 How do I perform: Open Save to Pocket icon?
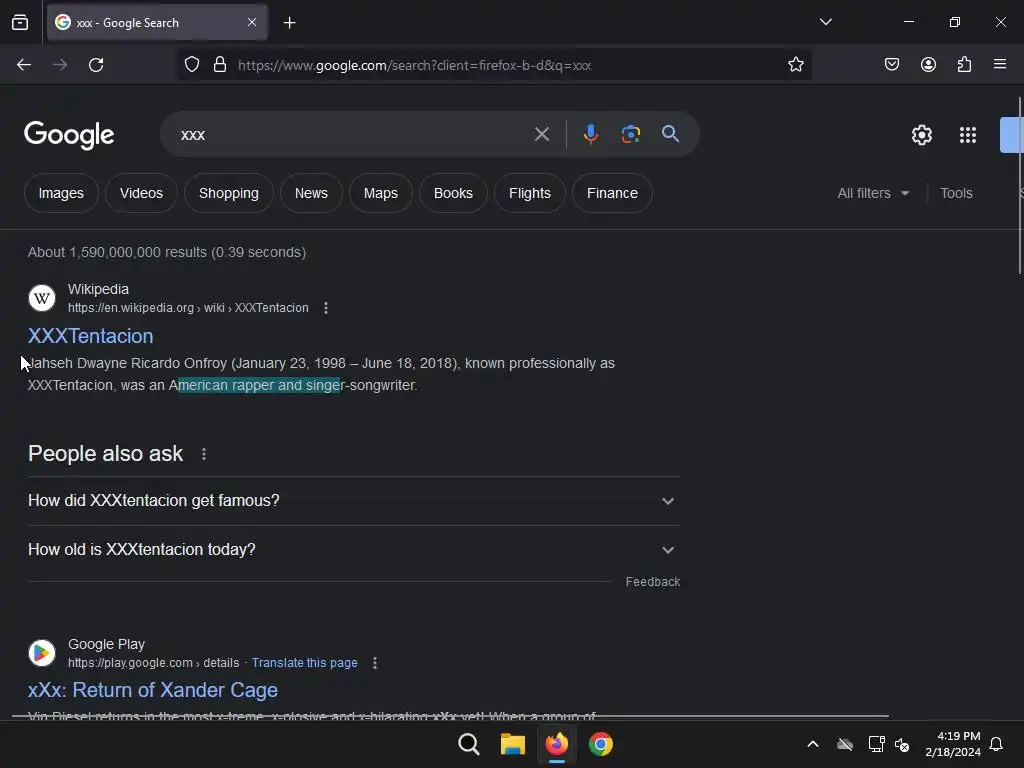[x=891, y=65]
